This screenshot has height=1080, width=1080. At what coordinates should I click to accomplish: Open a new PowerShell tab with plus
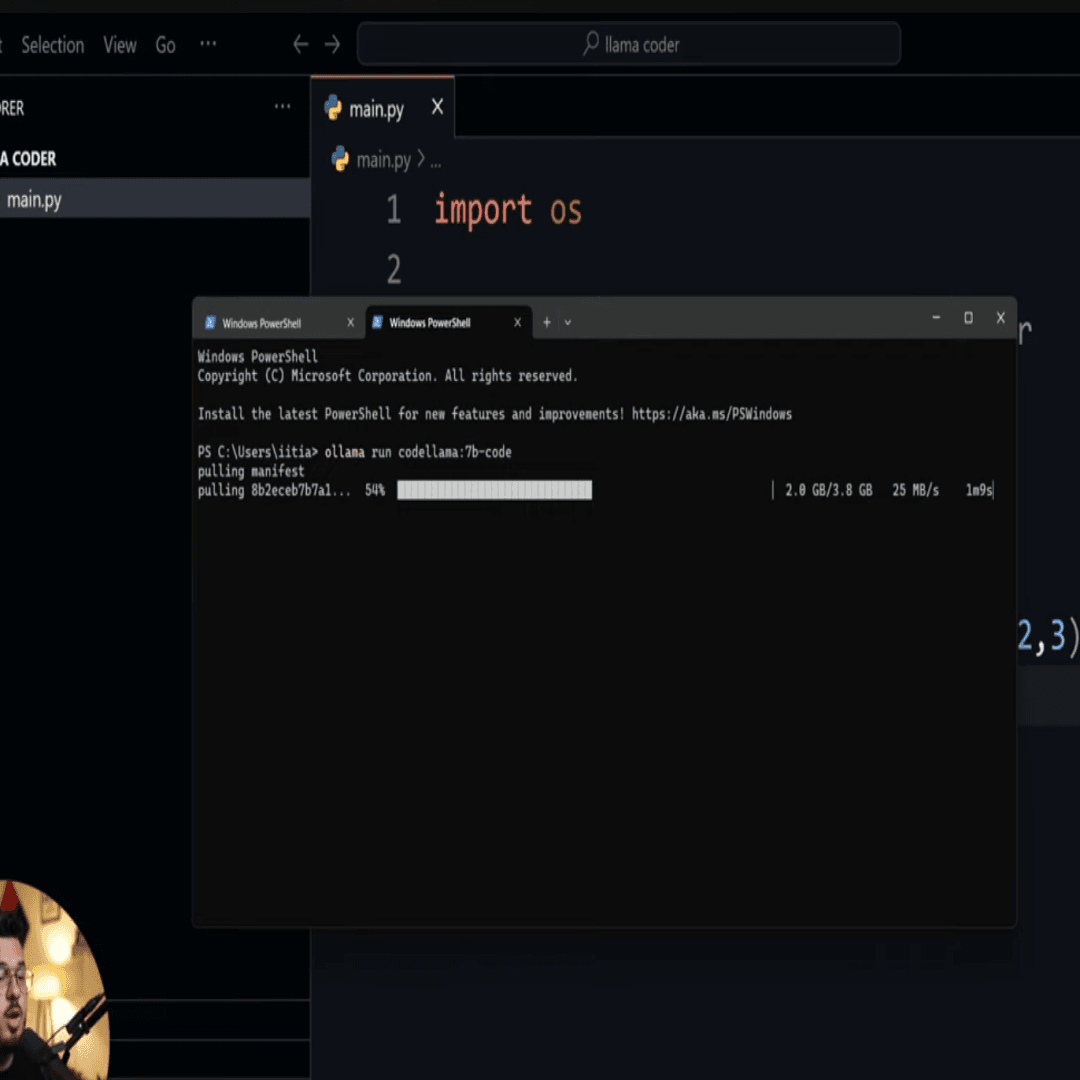pos(547,323)
